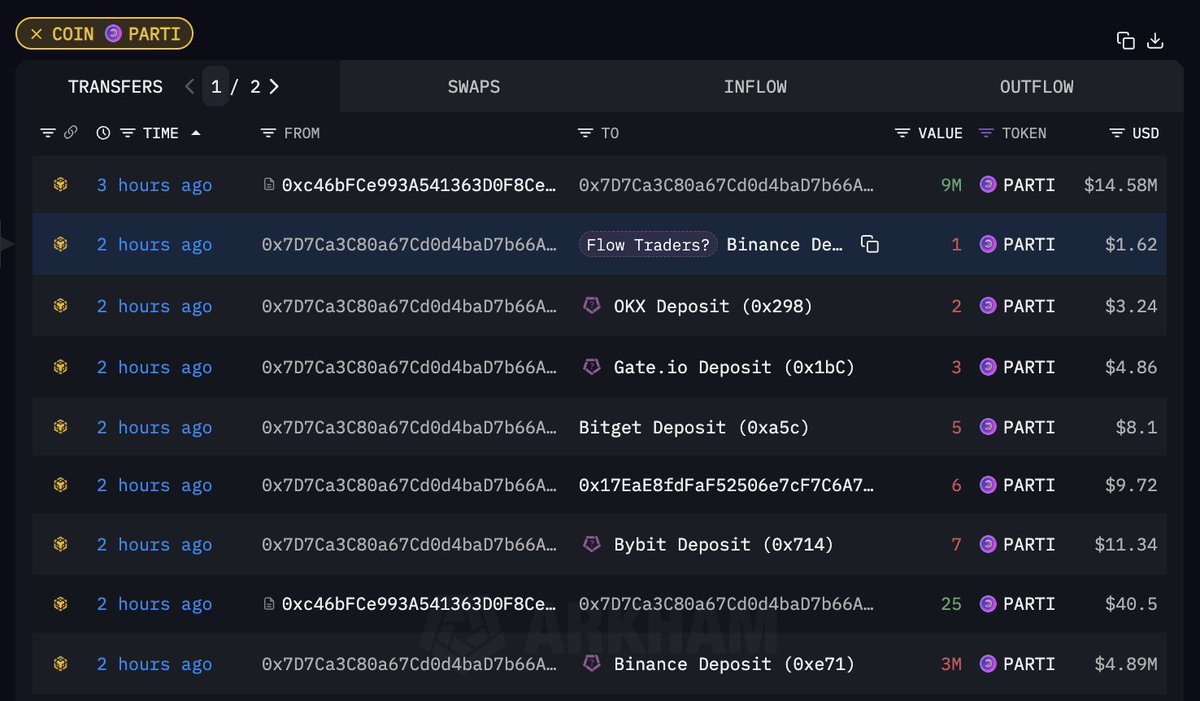
Task: Click the link icon in table header
Action: tap(70, 133)
